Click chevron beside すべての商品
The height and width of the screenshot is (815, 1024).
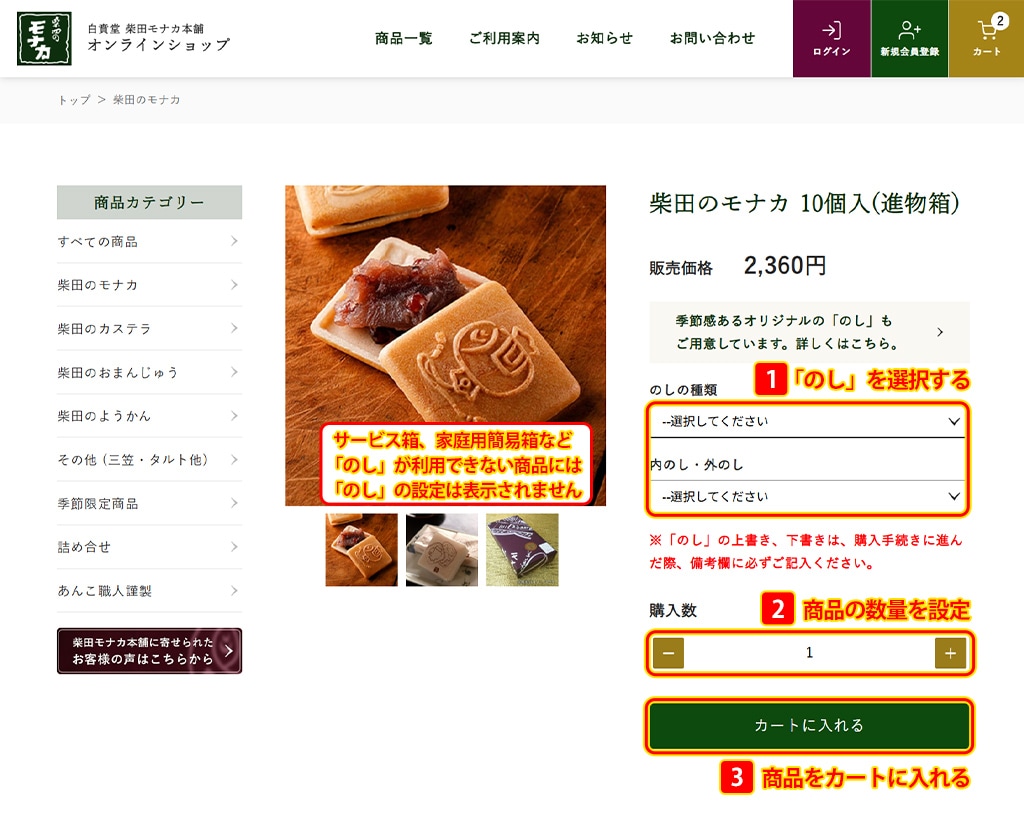(234, 241)
